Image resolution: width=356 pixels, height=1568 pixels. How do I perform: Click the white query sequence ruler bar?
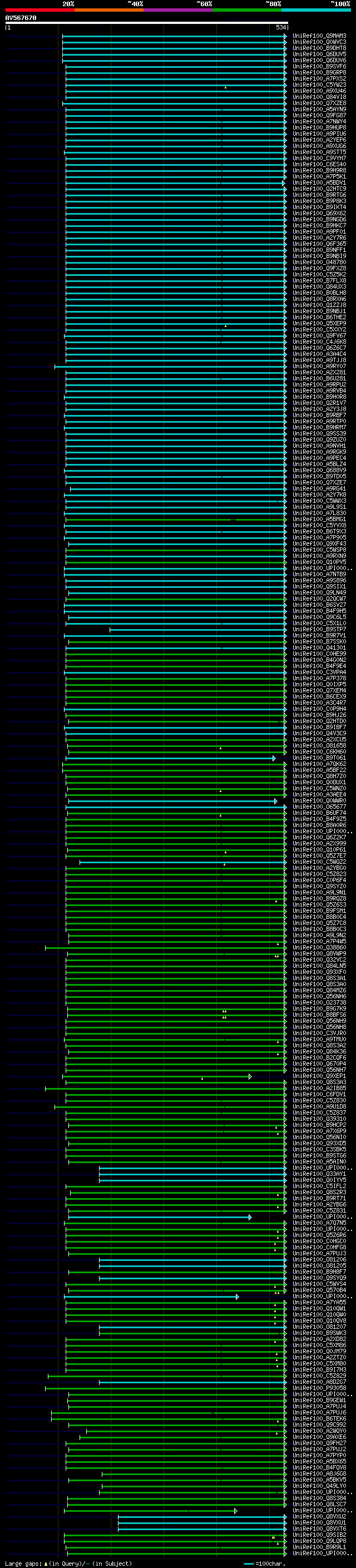(x=146, y=22)
